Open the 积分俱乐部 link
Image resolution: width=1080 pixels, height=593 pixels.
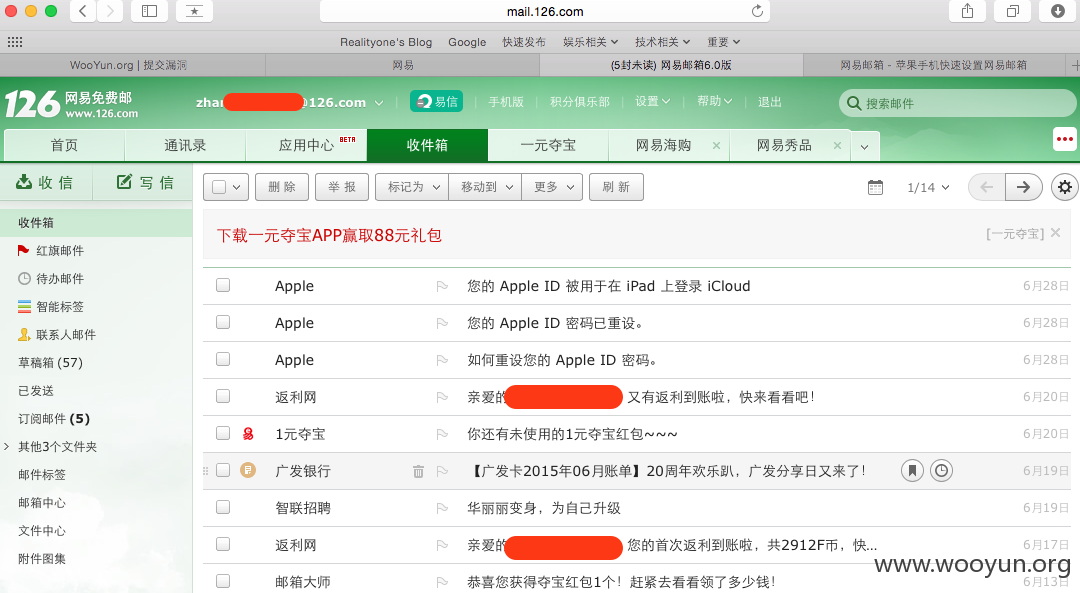click(x=580, y=102)
